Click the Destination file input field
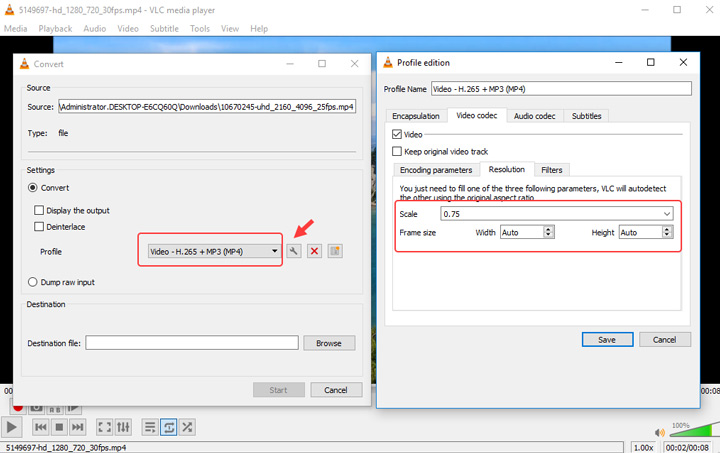 pyautogui.click(x=192, y=343)
